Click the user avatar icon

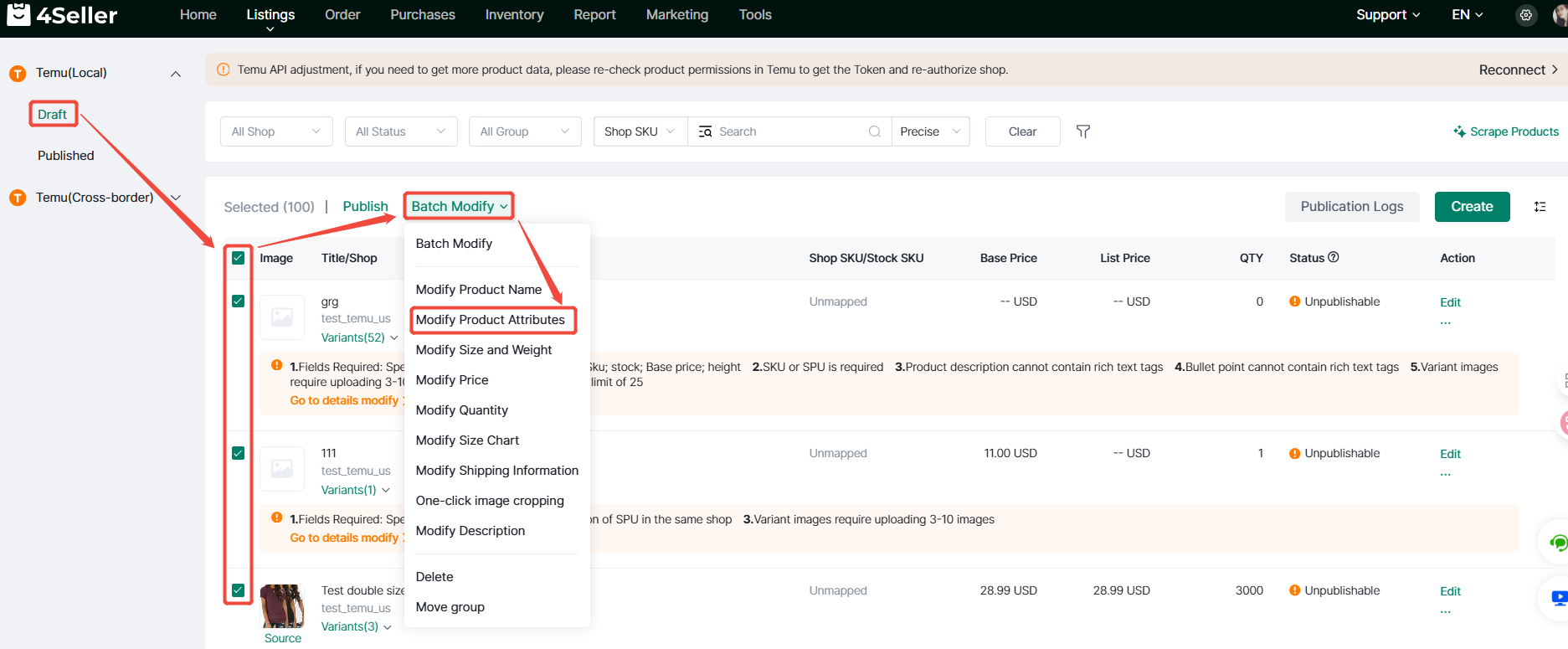point(1560,15)
